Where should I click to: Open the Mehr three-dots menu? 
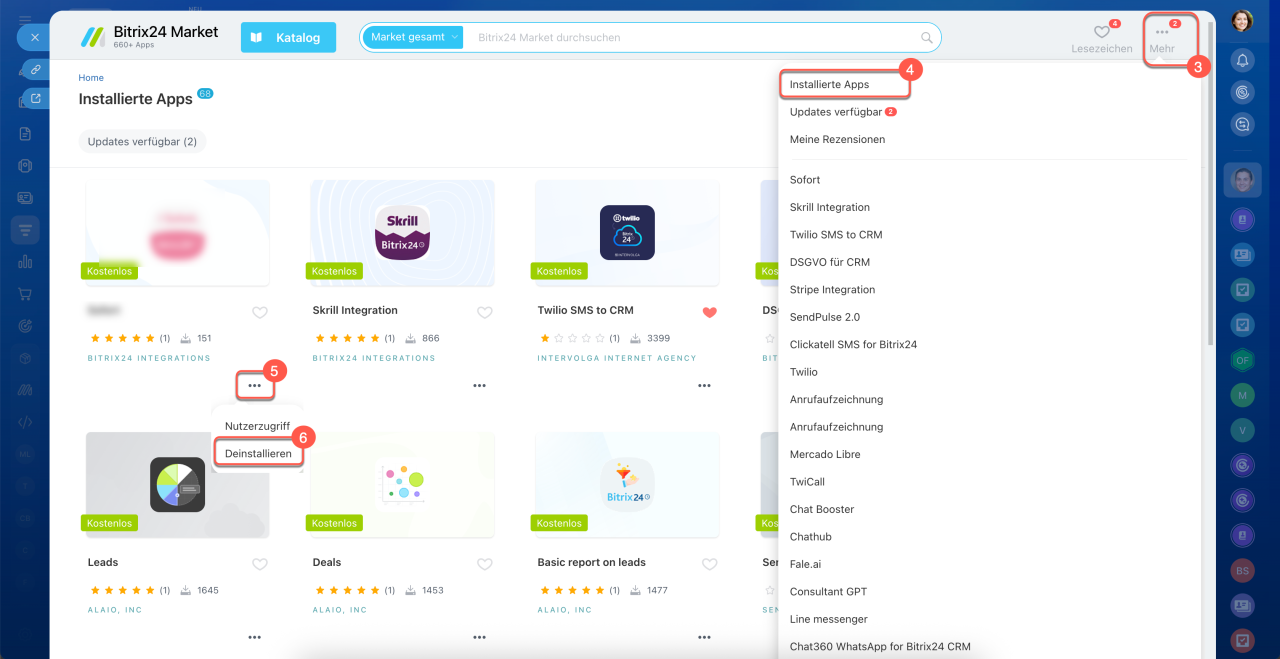[x=1162, y=39]
